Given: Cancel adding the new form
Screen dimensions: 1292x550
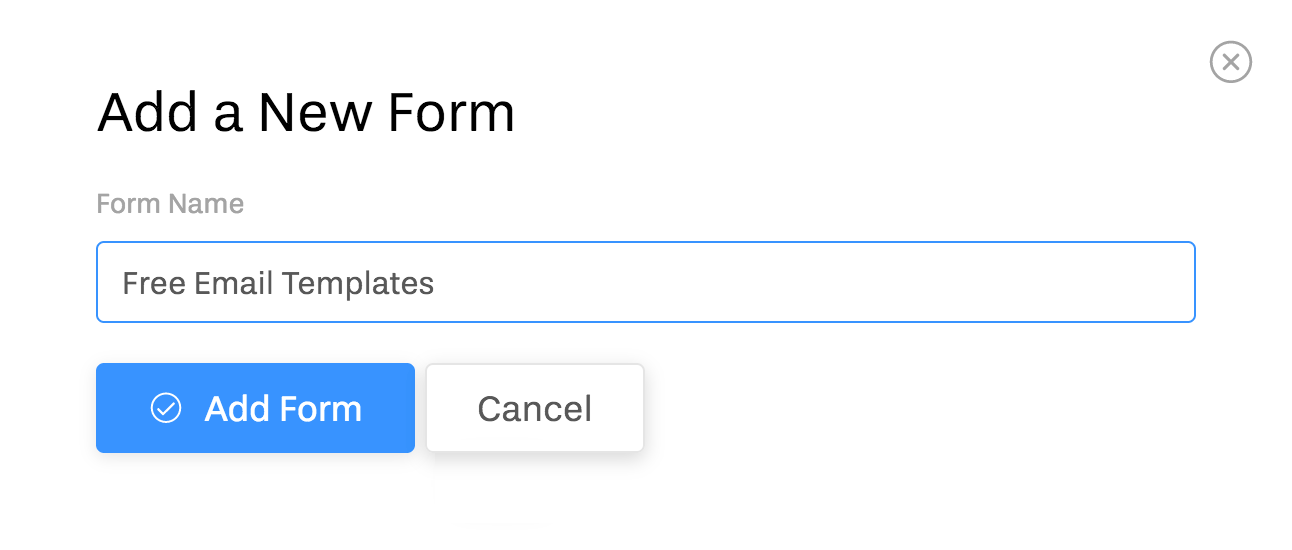Looking at the screenshot, I should click(535, 408).
